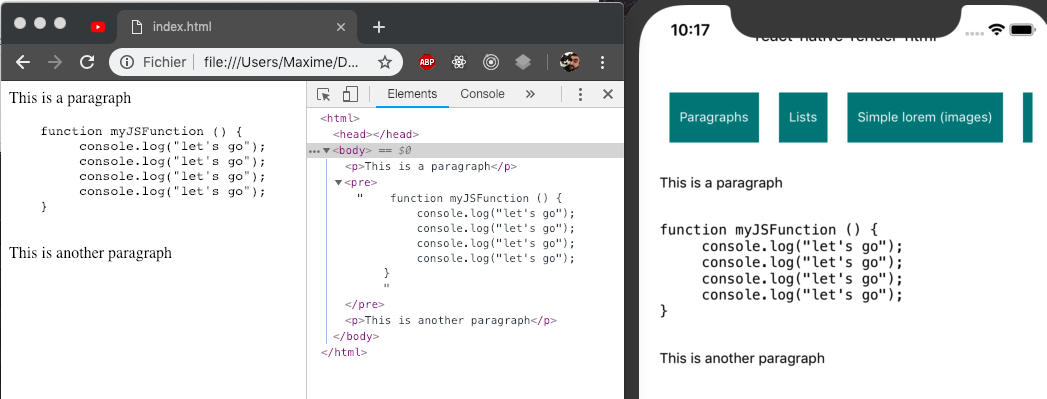Go forward in Chrome history
The image size is (1047, 399).
[55, 62]
